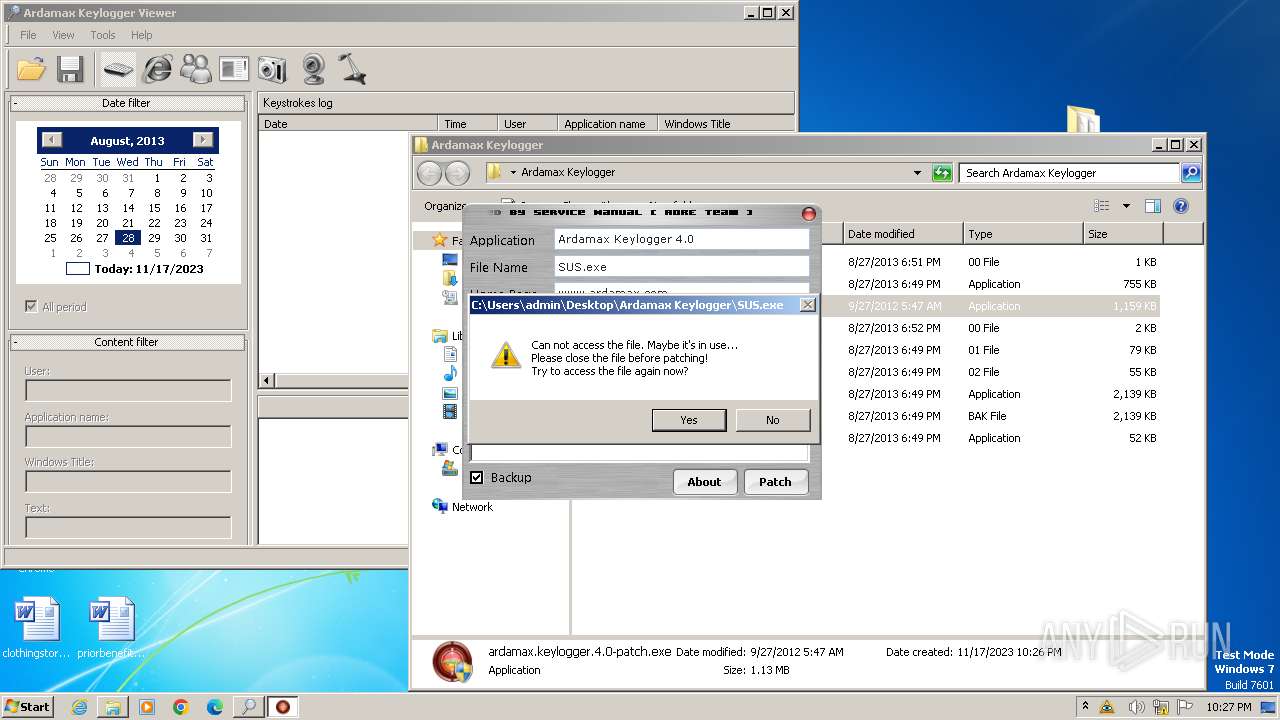This screenshot has width=1280, height=720.
Task: Open the address bar history dropdown
Action: click(x=917, y=173)
